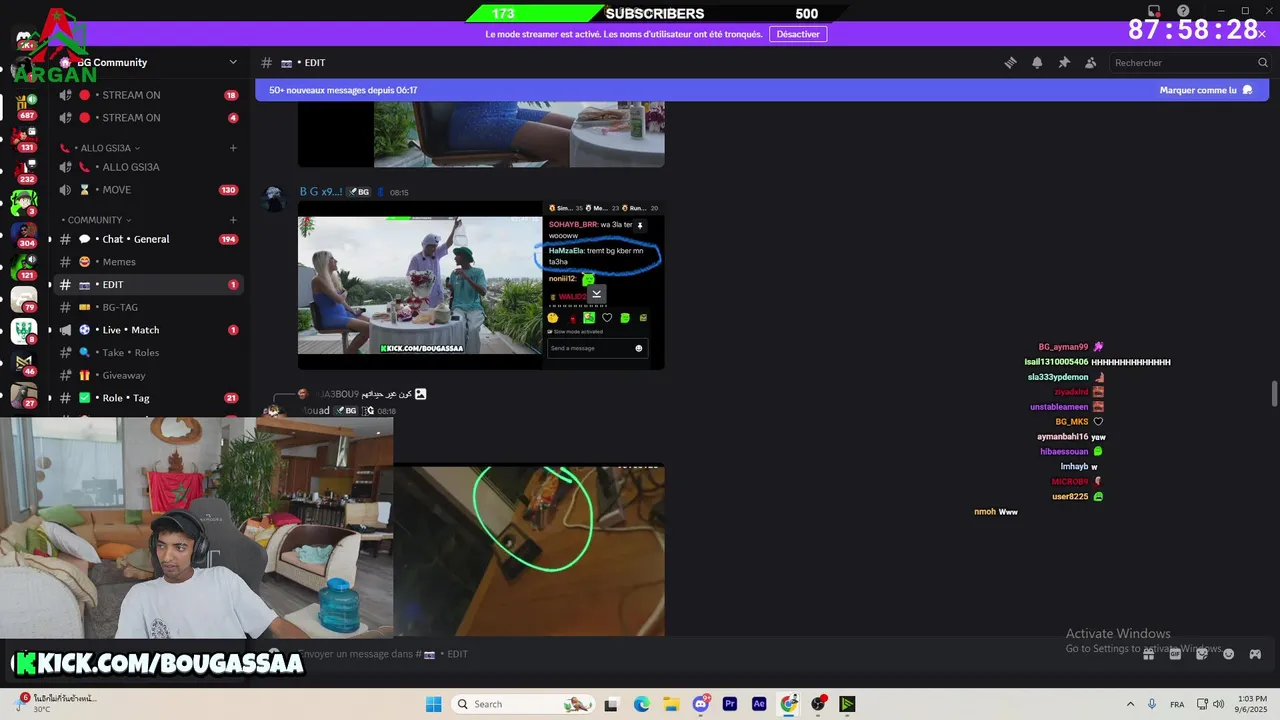Open server icon with 131 badge
Image resolution: width=1280 pixels, height=720 pixels.
coord(24,138)
